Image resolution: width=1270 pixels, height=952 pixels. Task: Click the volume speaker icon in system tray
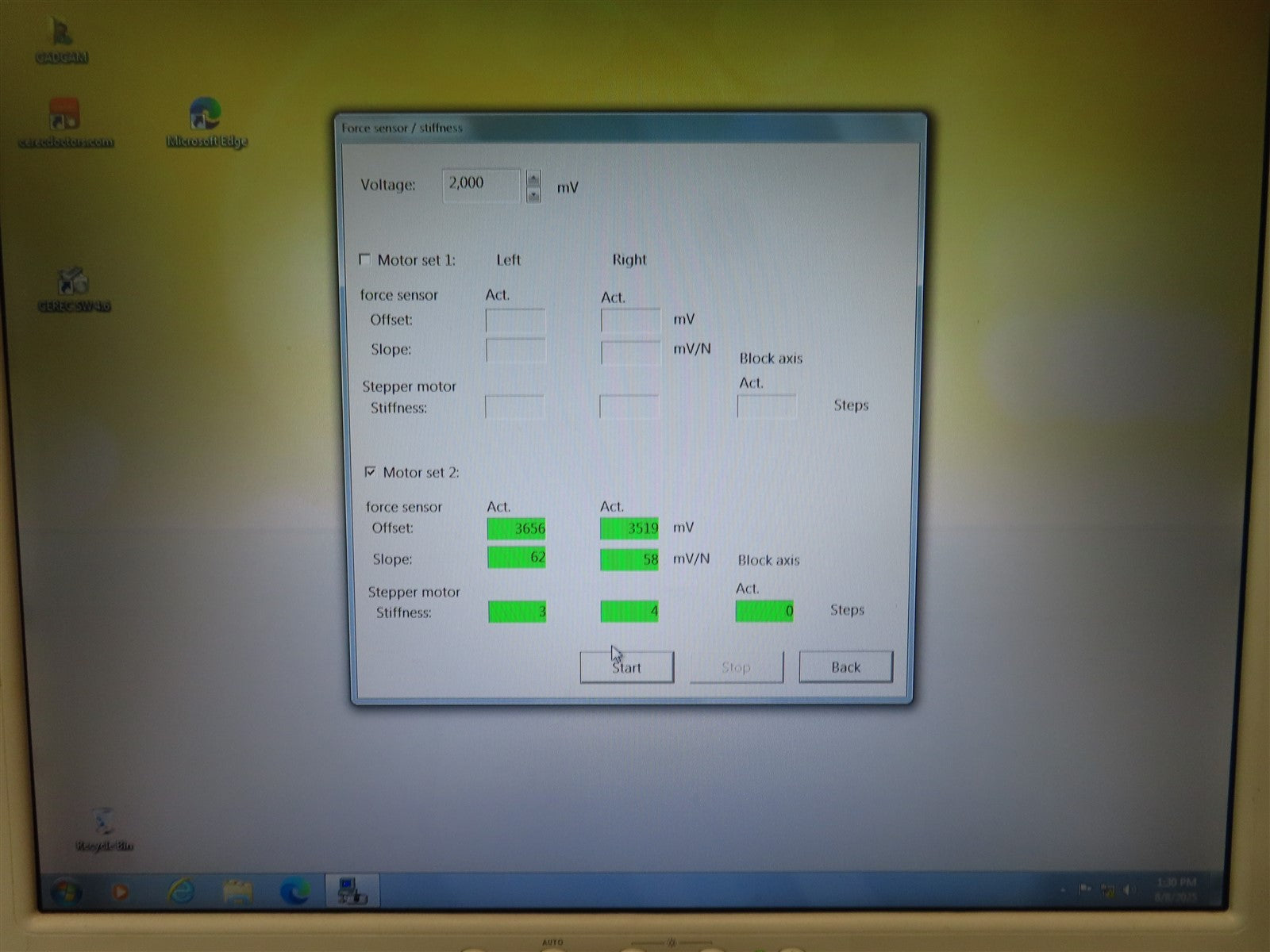[1129, 890]
